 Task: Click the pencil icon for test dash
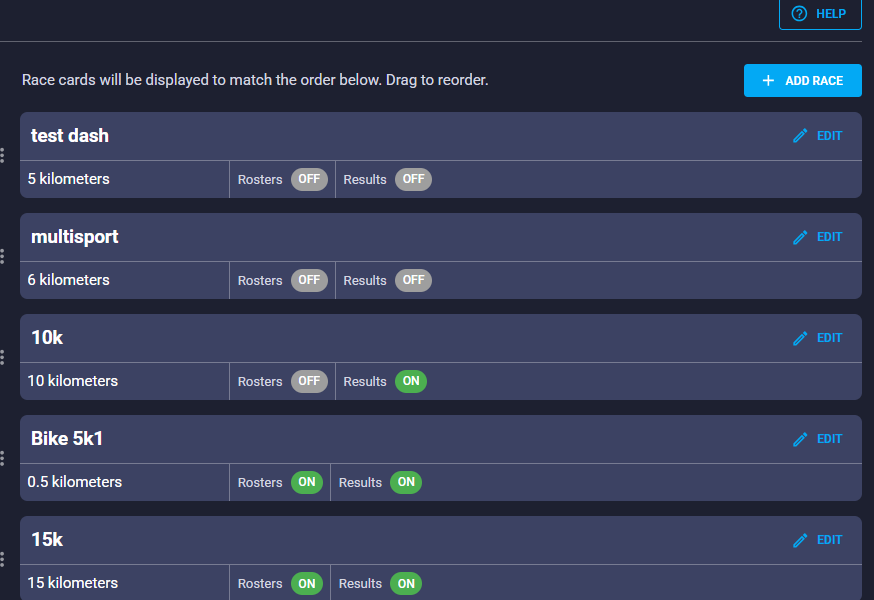tap(800, 136)
